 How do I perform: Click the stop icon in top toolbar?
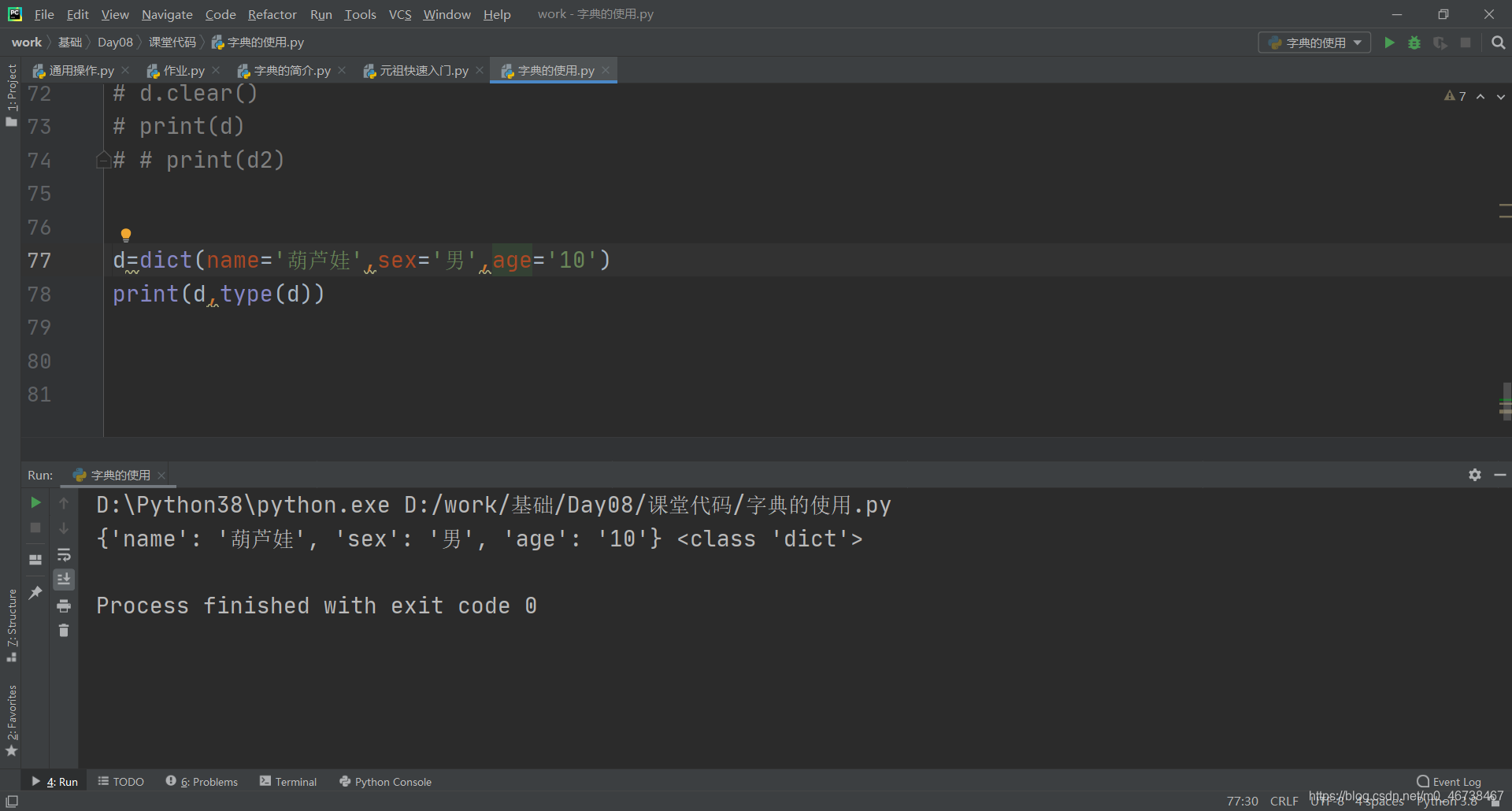[1466, 43]
